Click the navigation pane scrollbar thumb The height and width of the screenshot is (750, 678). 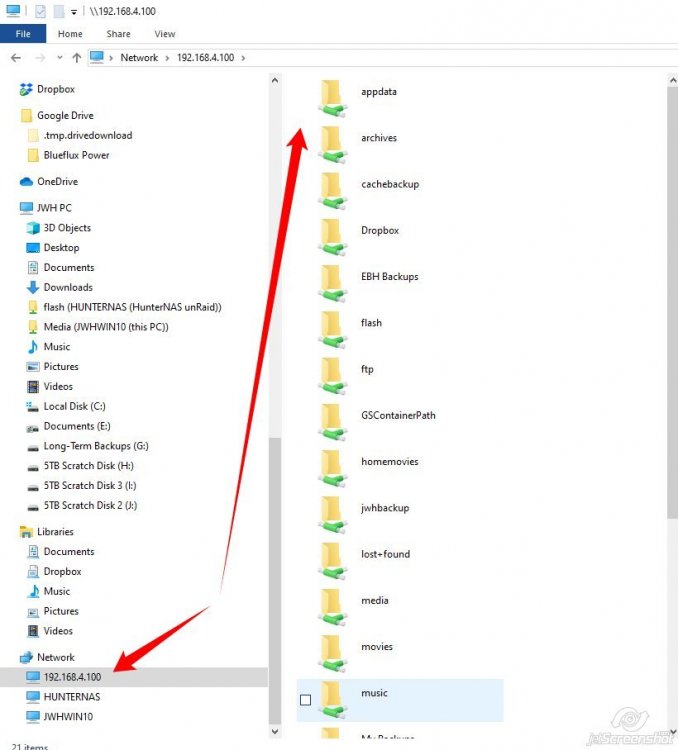[275, 580]
